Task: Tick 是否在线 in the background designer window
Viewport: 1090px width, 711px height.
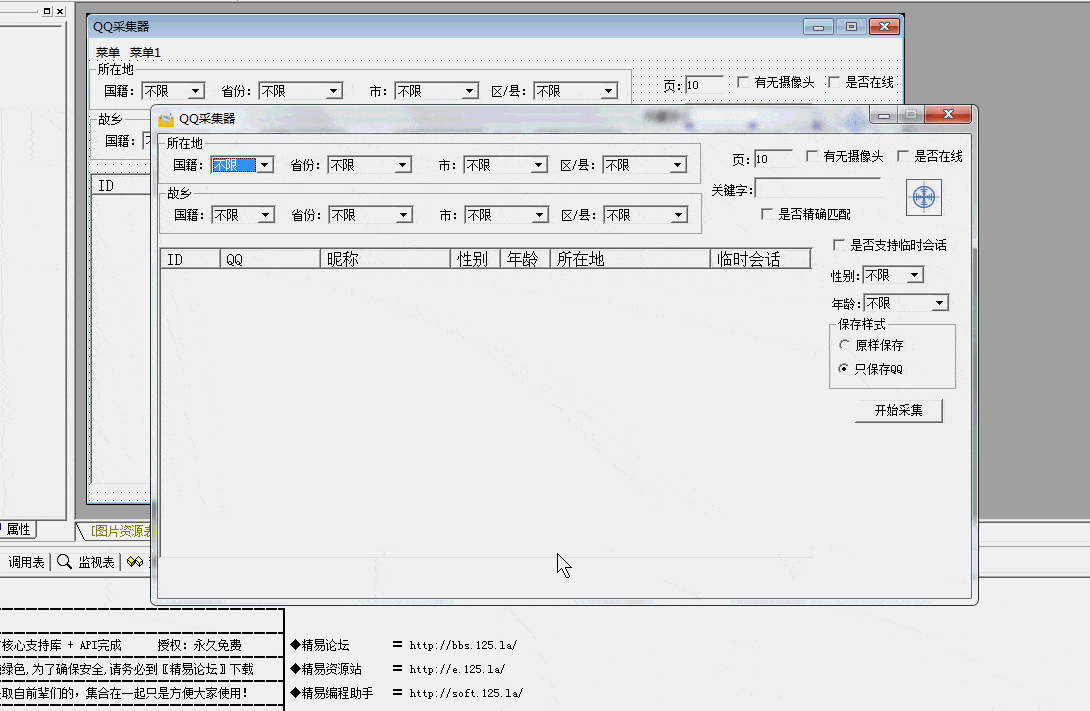Action: 833,82
